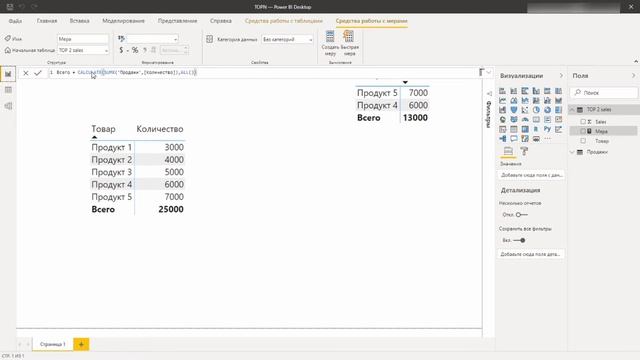Select the card visual

pyautogui.click(x=536, y=120)
